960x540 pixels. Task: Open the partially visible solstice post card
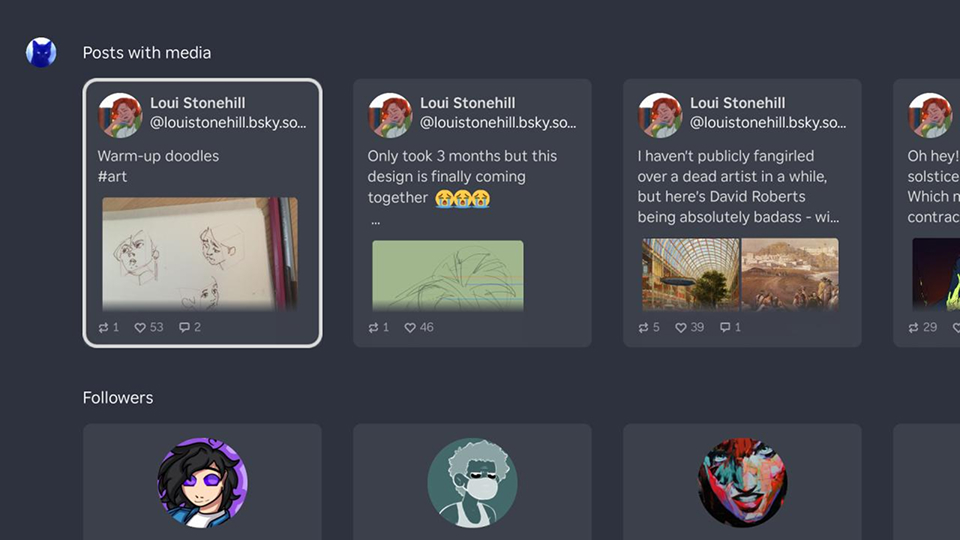926,213
